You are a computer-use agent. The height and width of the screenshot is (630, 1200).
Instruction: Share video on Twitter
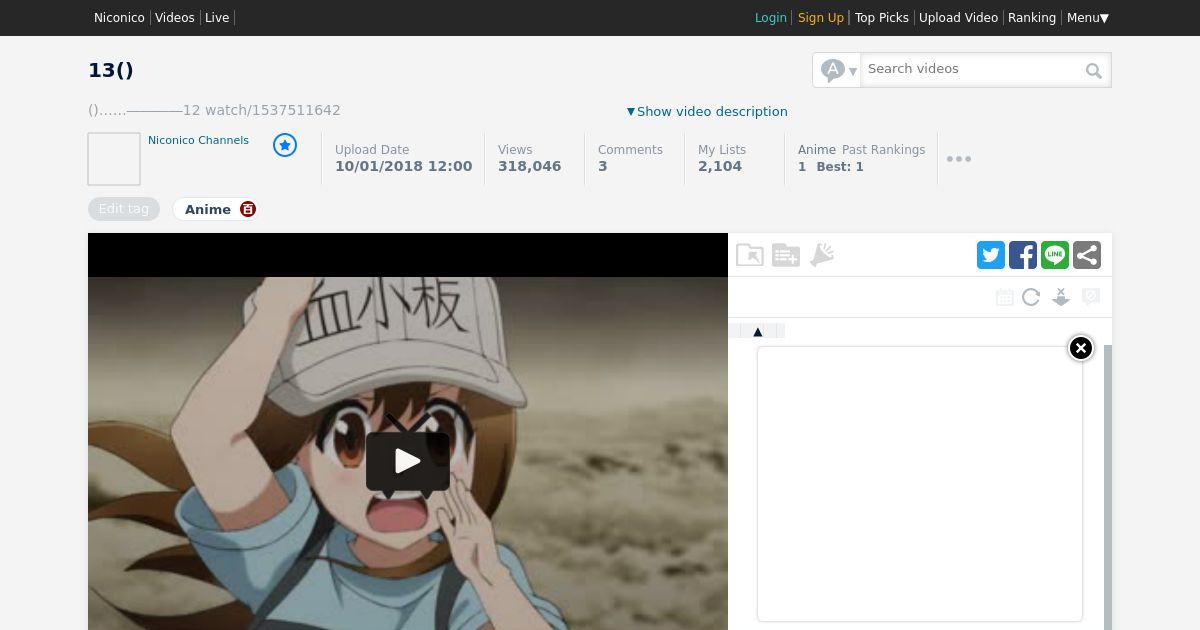tap(991, 255)
